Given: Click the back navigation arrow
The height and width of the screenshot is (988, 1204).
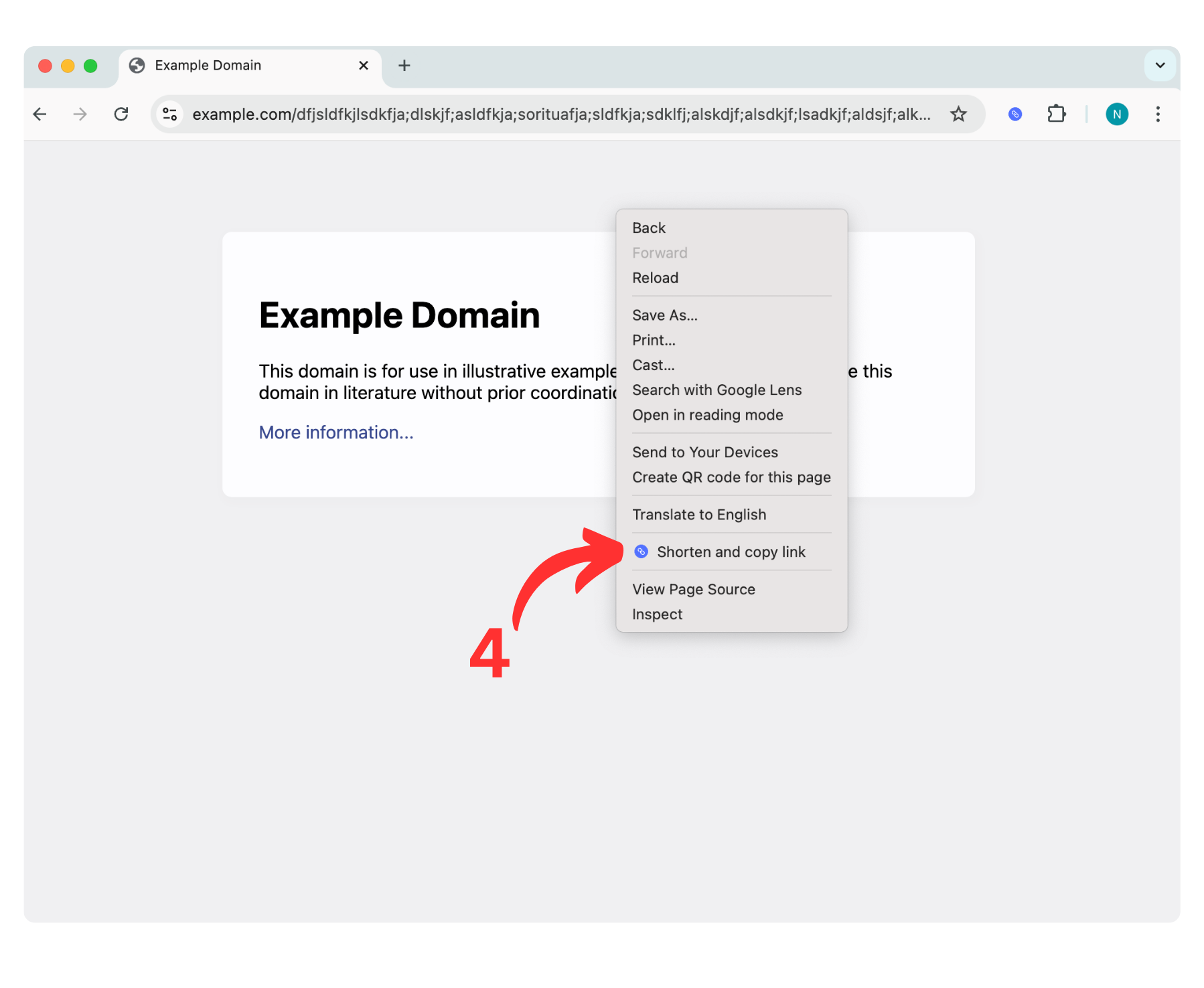Looking at the screenshot, I should tap(40, 114).
